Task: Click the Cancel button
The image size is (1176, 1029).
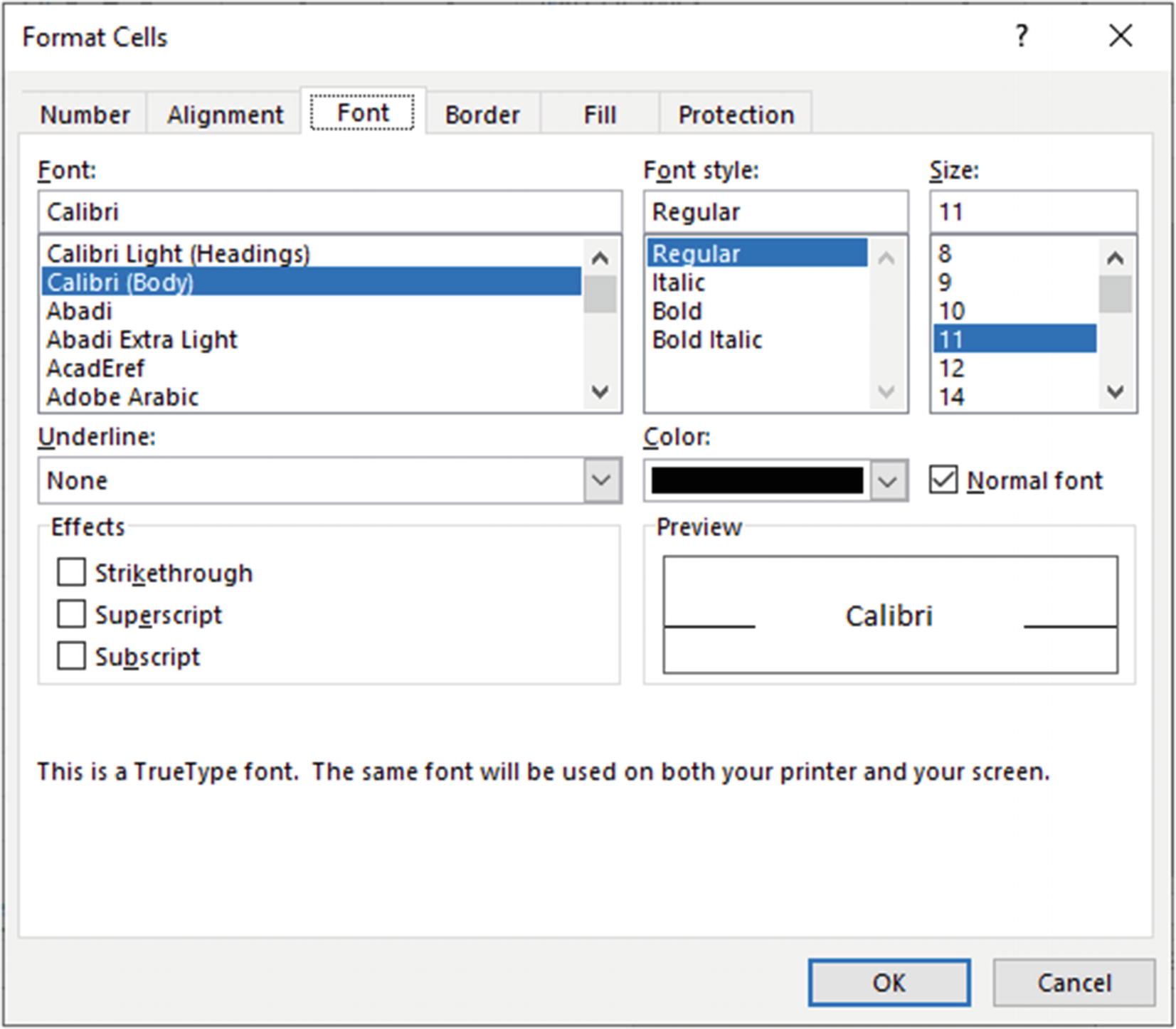Action: (1073, 983)
